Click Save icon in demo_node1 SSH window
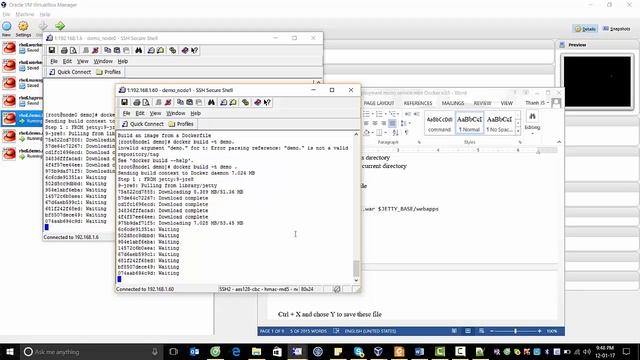640x360 pixels. (x=124, y=102)
